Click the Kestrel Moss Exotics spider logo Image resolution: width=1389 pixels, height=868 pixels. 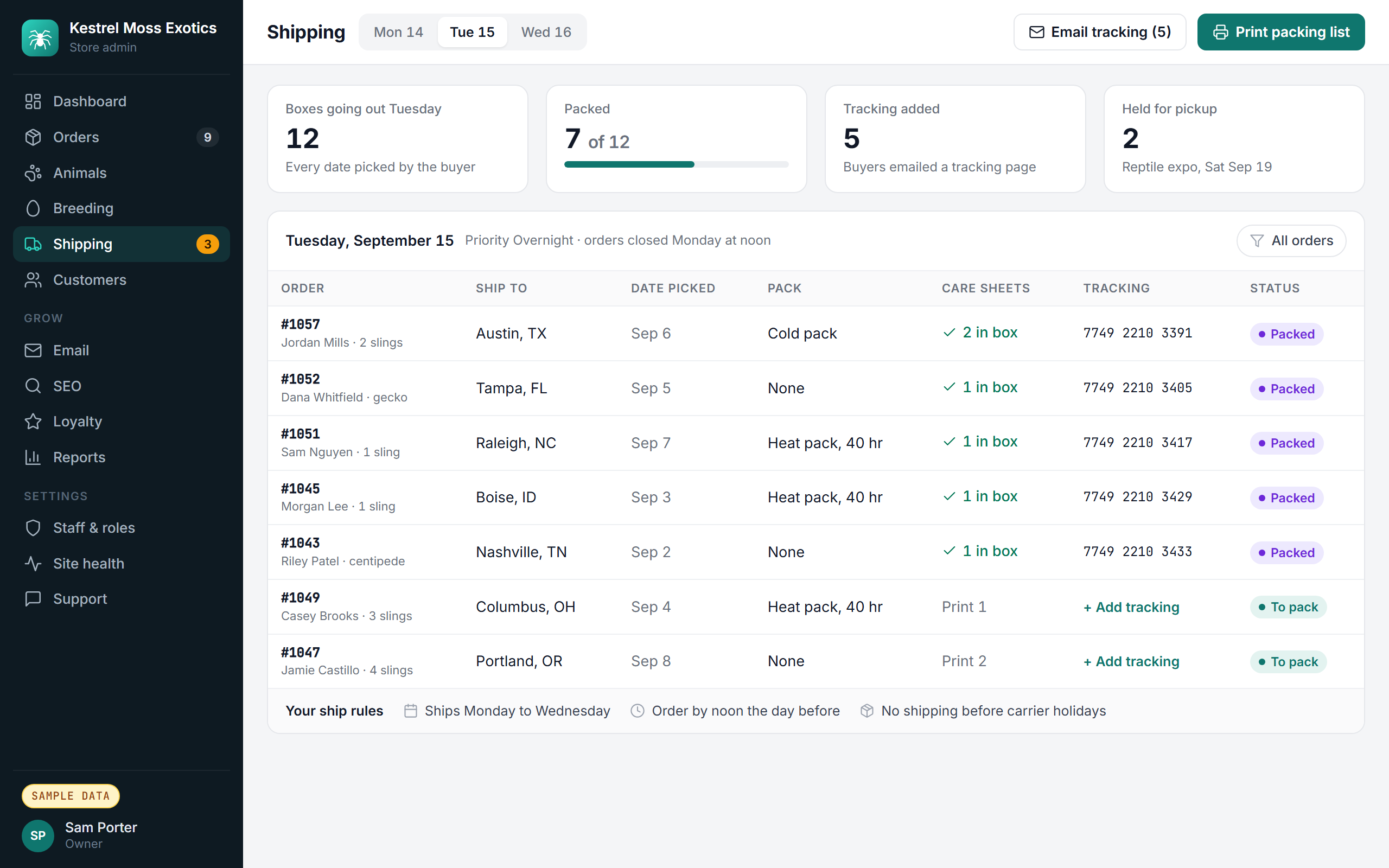point(40,37)
